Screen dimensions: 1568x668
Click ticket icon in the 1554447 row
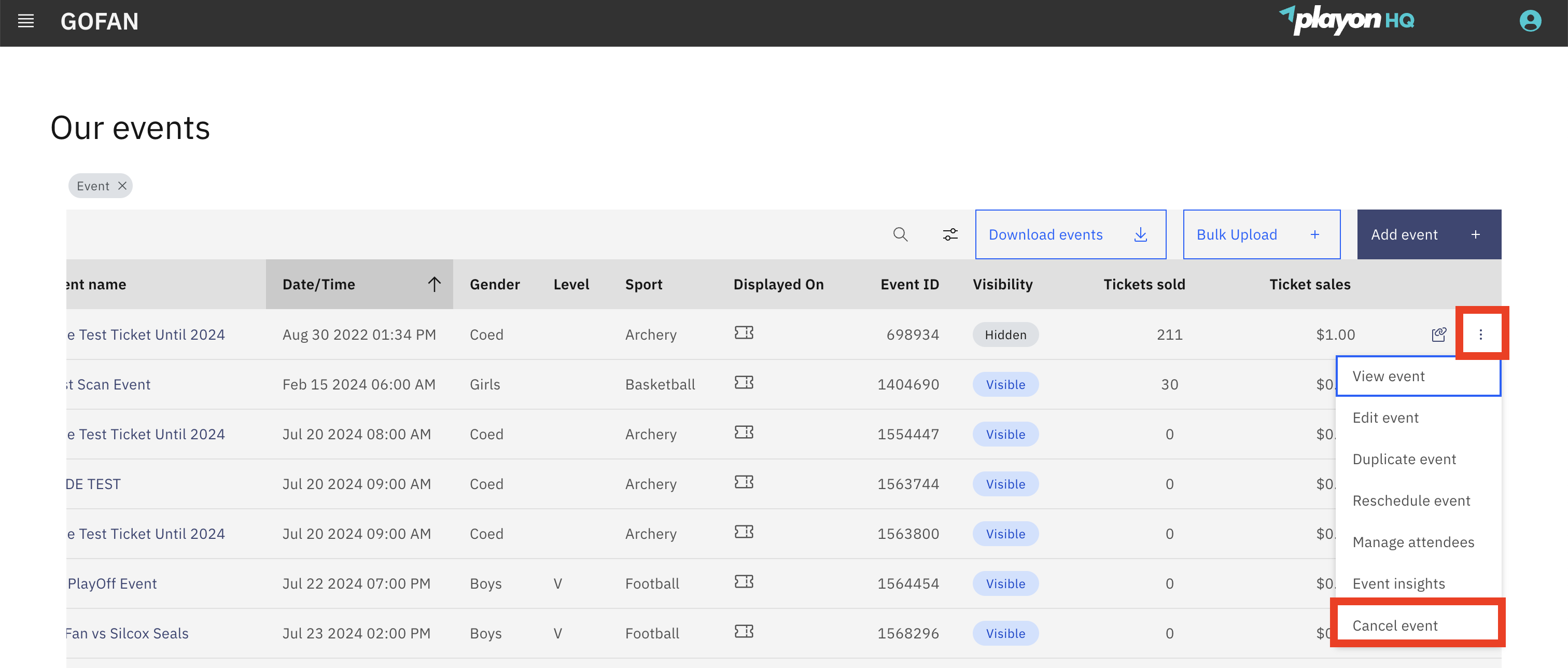tap(744, 433)
